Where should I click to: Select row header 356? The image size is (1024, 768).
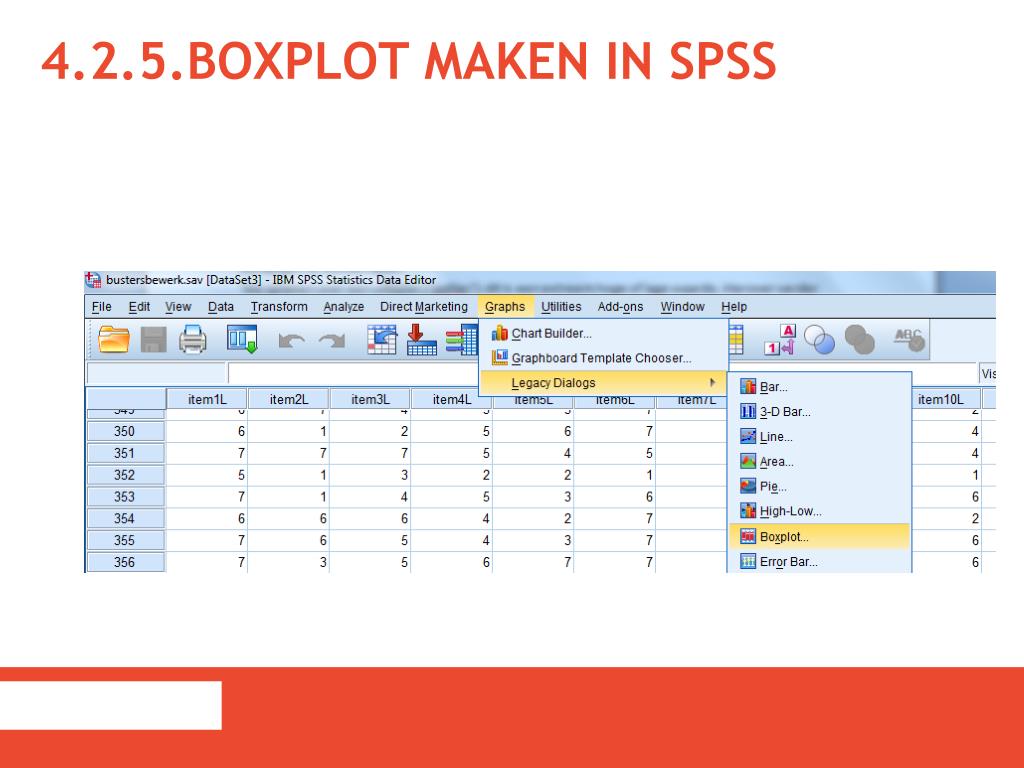click(x=125, y=562)
